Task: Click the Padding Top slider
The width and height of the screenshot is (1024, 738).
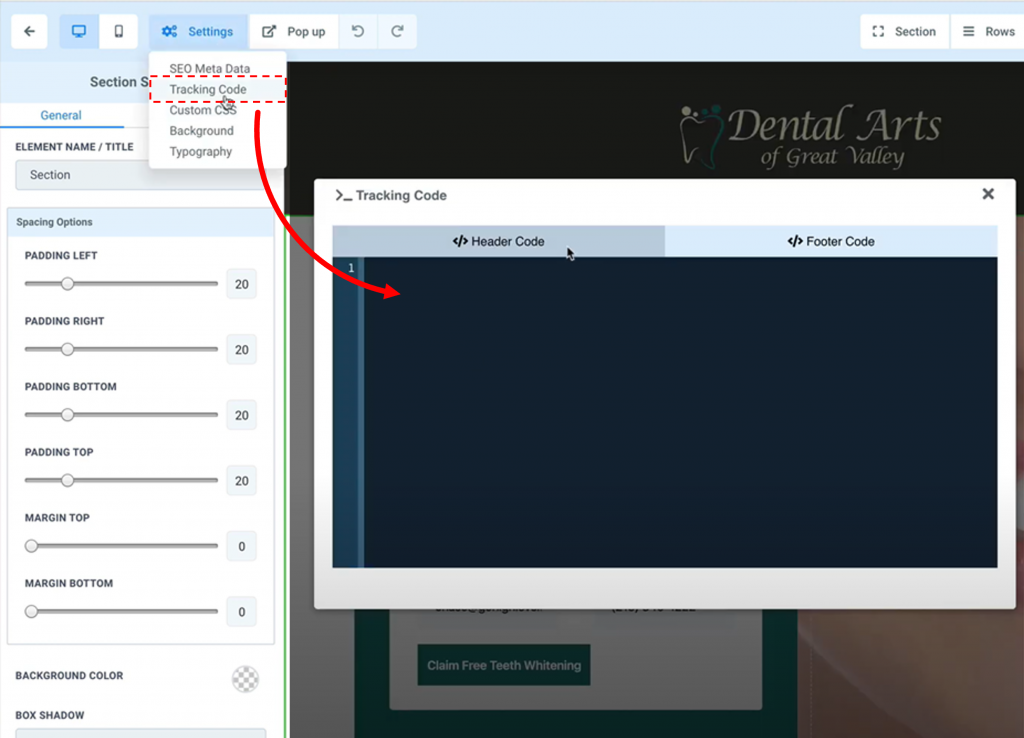Action: pyautogui.click(x=121, y=481)
